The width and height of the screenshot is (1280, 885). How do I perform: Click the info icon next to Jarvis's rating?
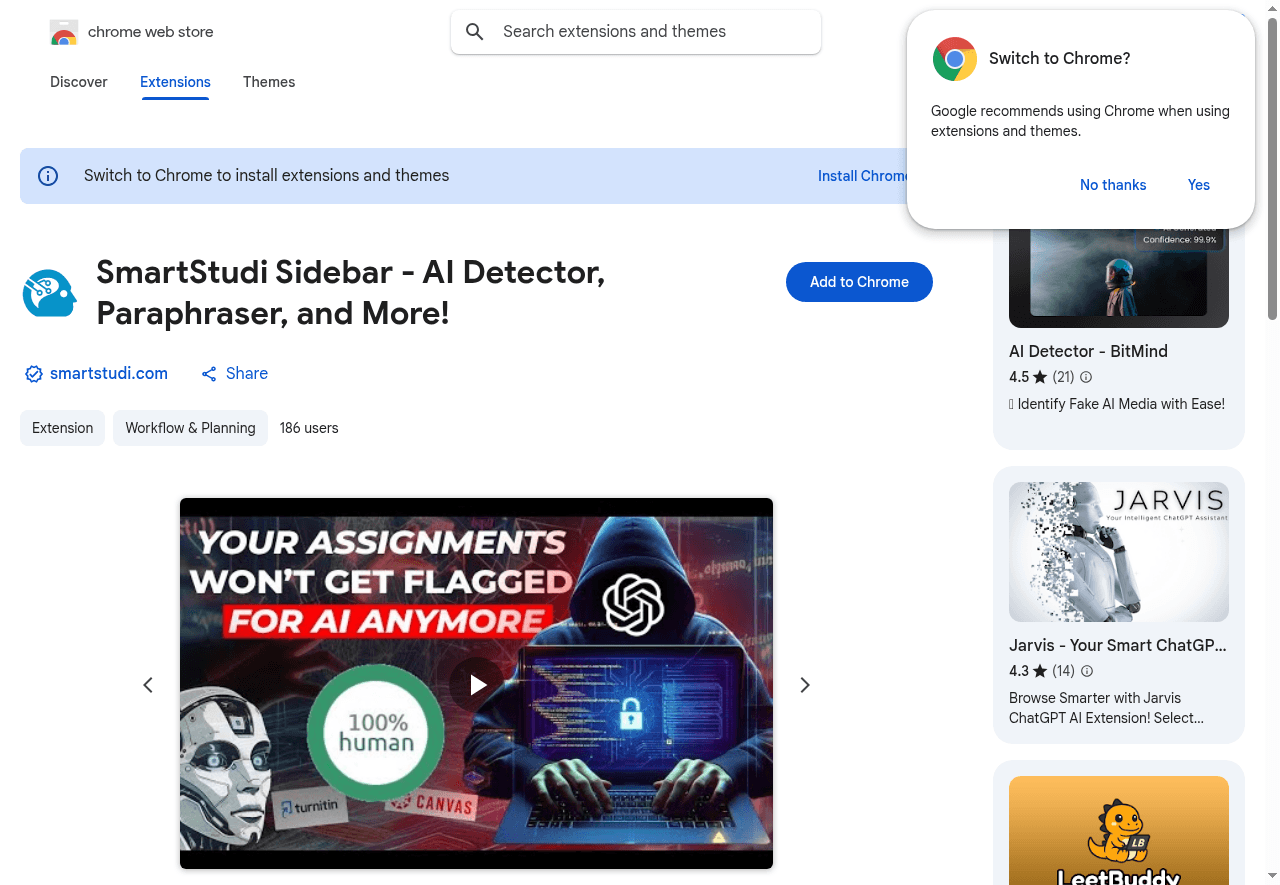[1087, 671]
